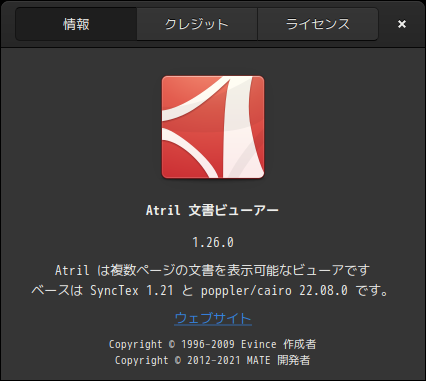Click the Atril 文書ビューアー title text
426x381 pixels.
pos(212,210)
